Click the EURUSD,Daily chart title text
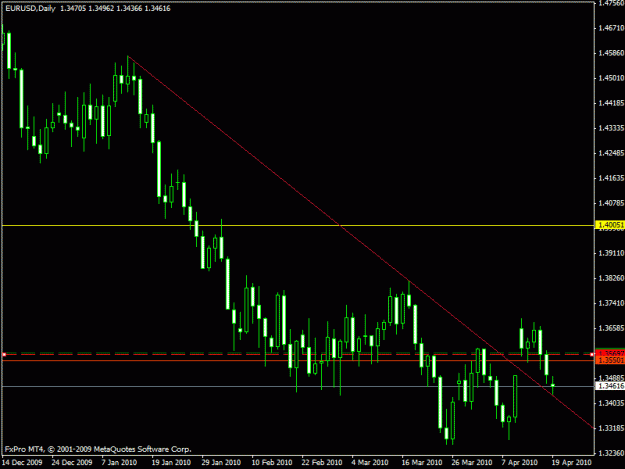The height and width of the screenshot is (469, 625). pos(30,8)
